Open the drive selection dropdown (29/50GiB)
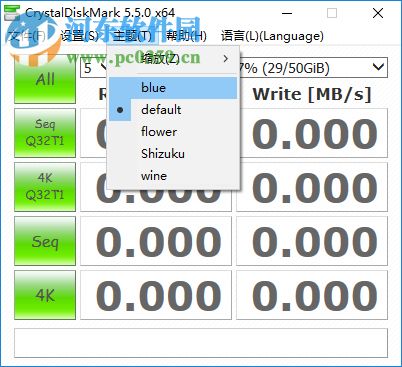The height and width of the screenshot is (367, 402). pyautogui.click(x=313, y=68)
